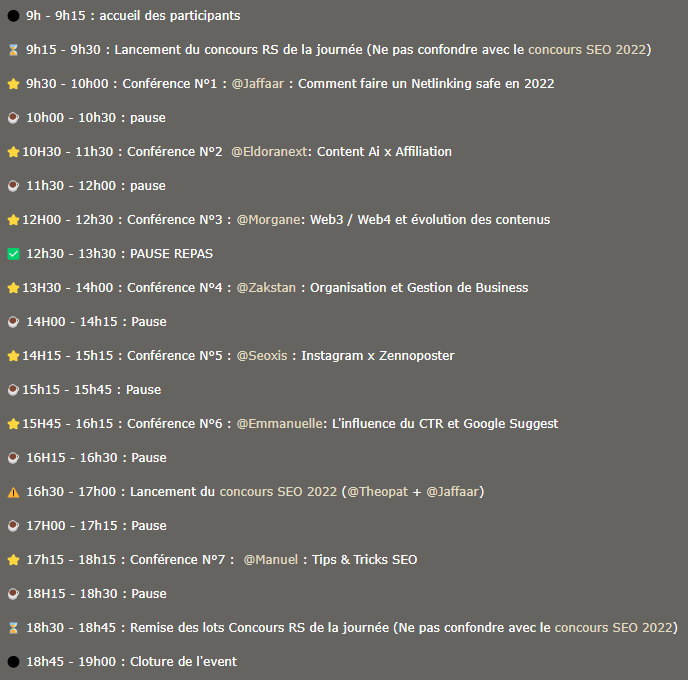Click the star icon beside Conférence N°5
Screen dimensions: 688x680
click(x=14, y=356)
